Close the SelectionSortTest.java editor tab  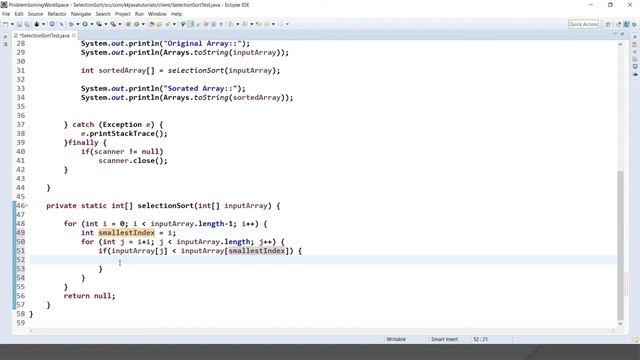tap(74, 36)
